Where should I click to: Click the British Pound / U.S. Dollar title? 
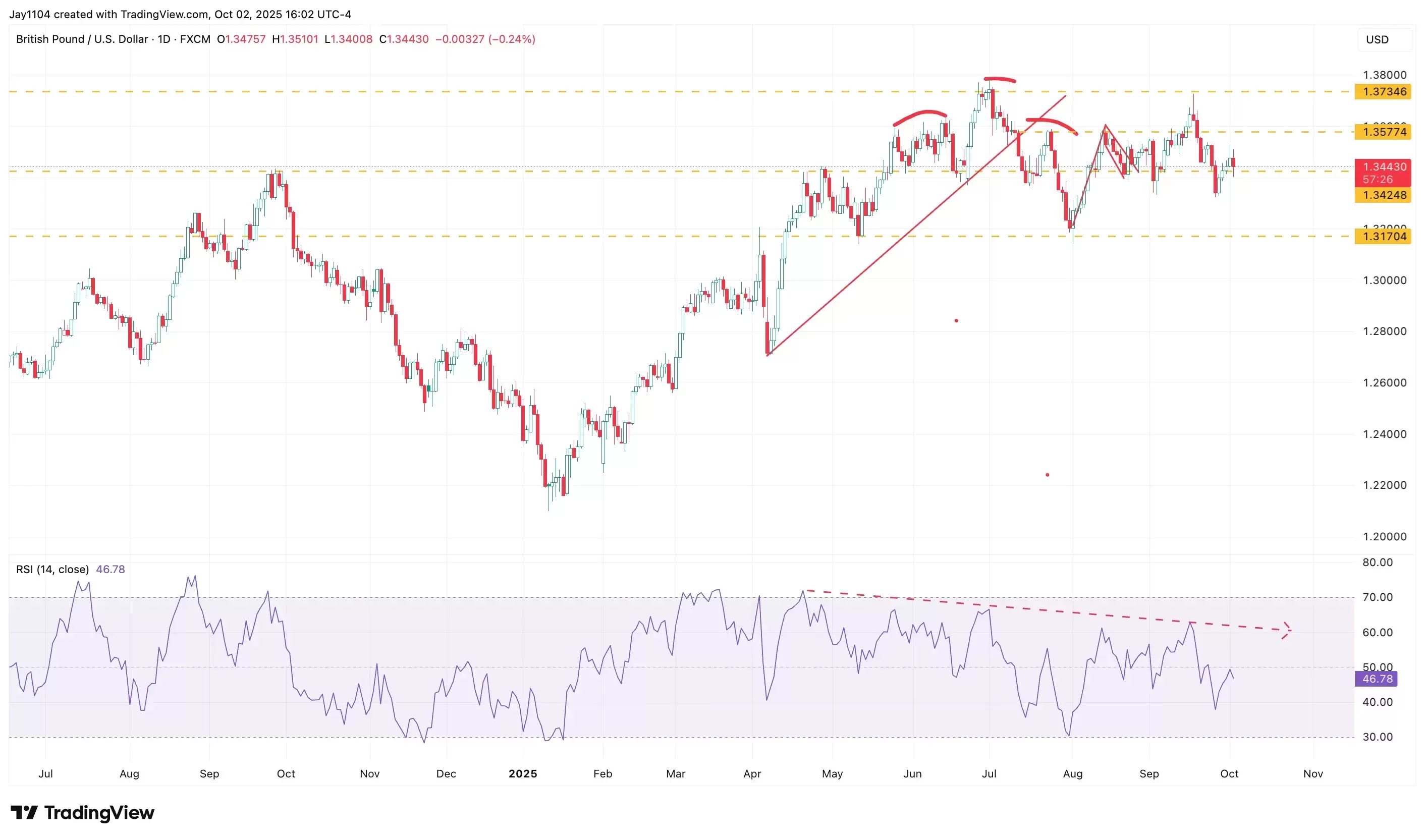[82, 39]
